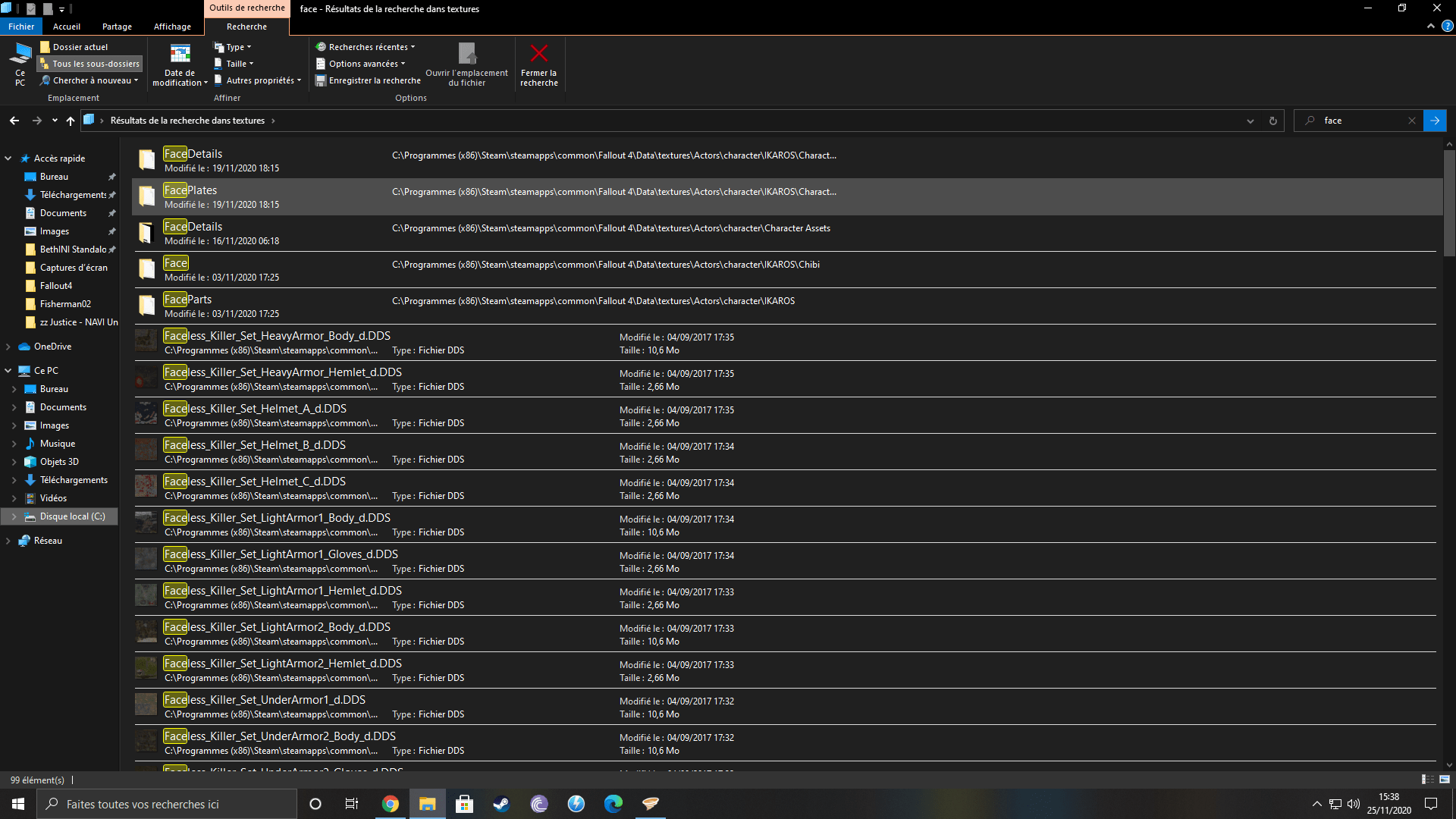Select the FacePlates folder result
The image size is (1456, 819).
pyautogui.click(x=787, y=197)
